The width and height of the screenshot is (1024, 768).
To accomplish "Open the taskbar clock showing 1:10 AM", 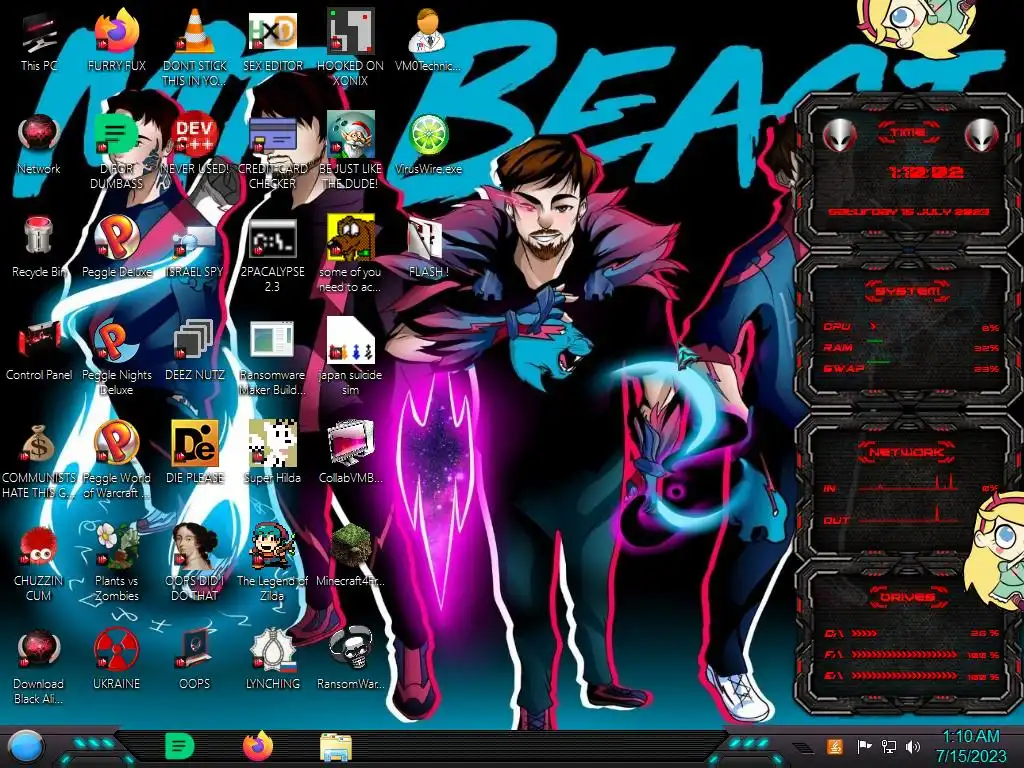I will [x=971, y=746].
